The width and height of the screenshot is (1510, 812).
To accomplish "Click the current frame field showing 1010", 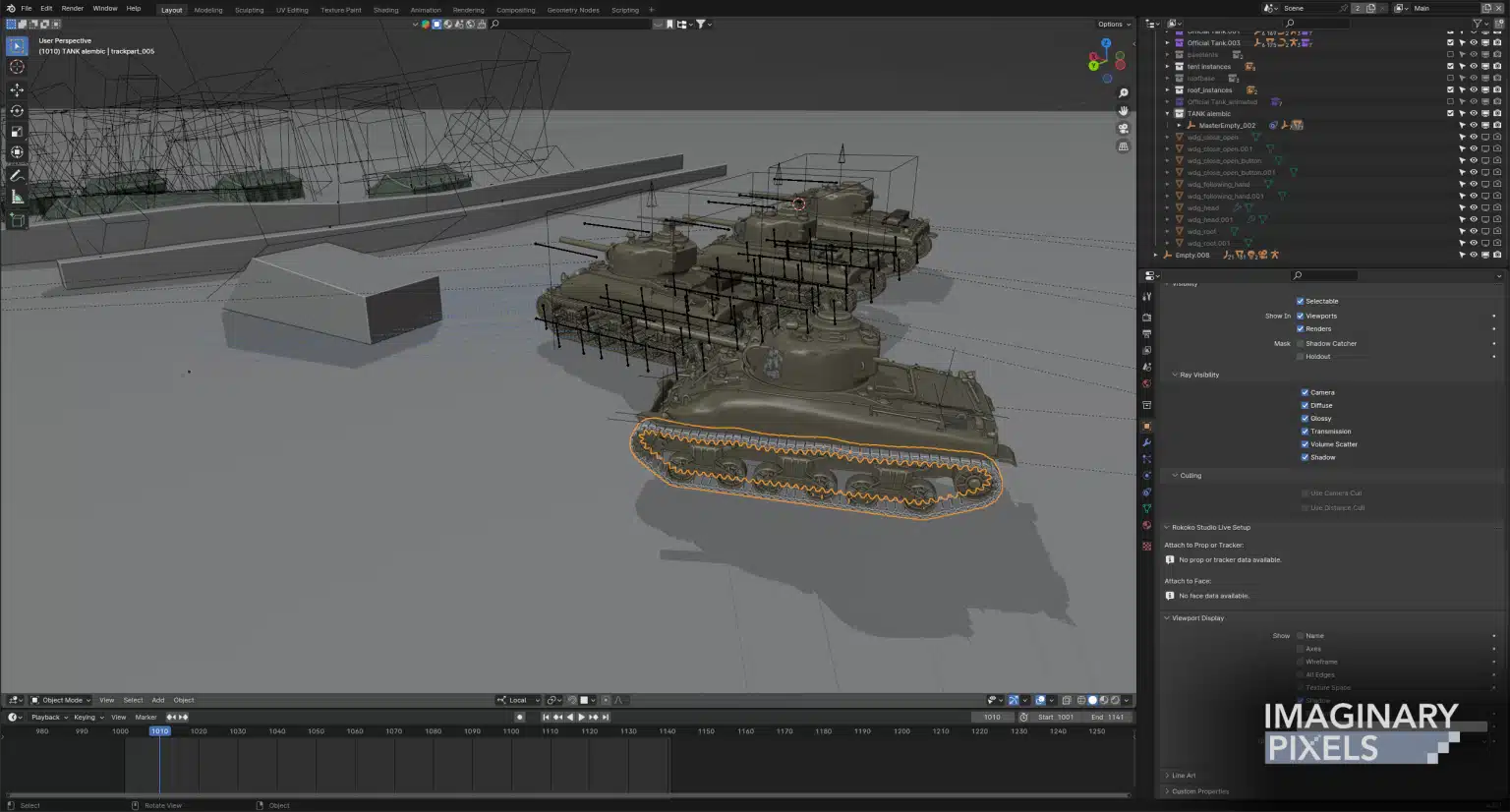I will tap(992, 717).
